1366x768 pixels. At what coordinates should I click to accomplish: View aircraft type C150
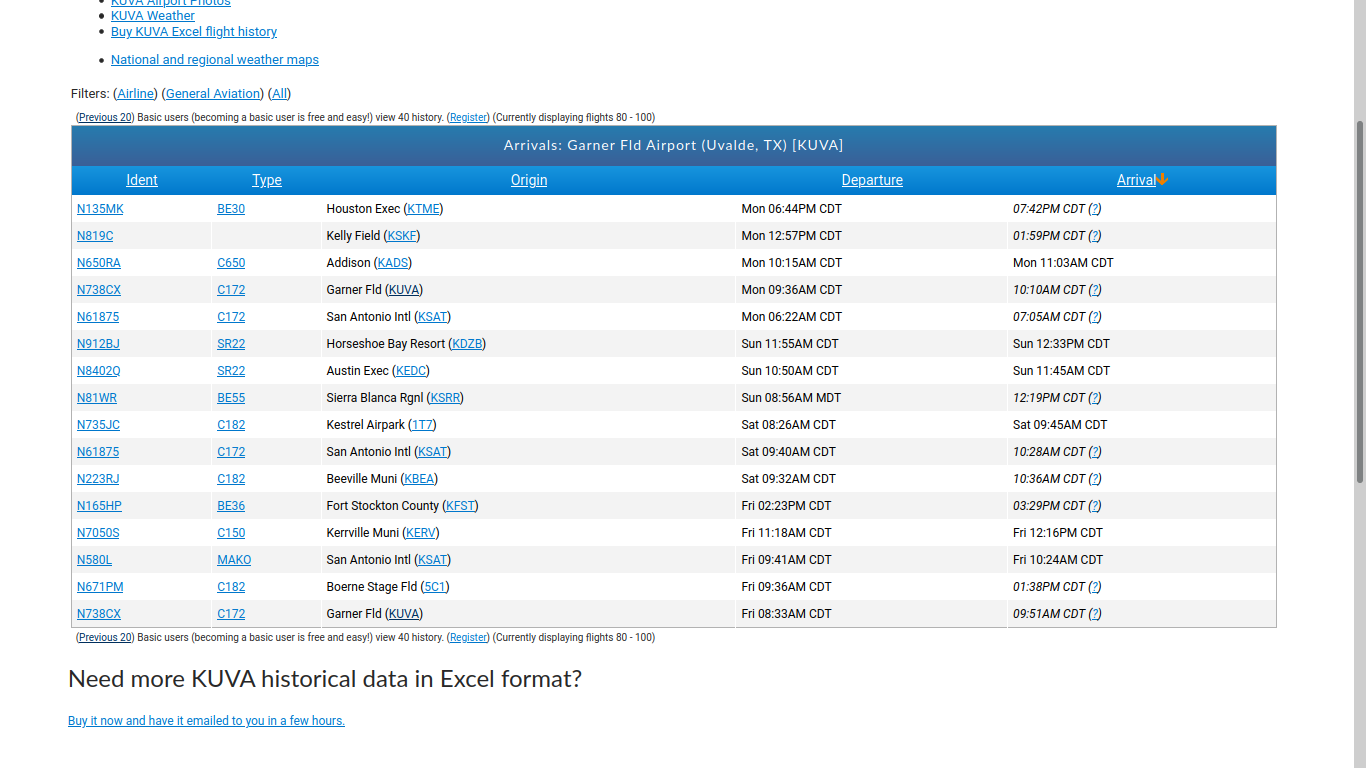(231, 533)
